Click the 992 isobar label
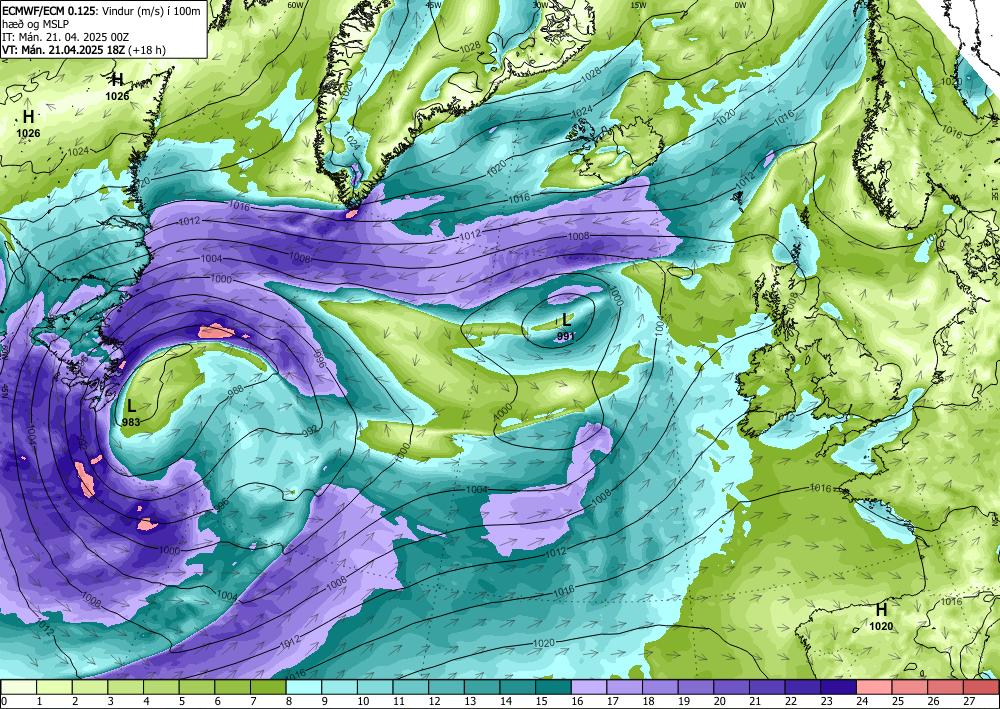The image size is (1000, 709). 309,432
